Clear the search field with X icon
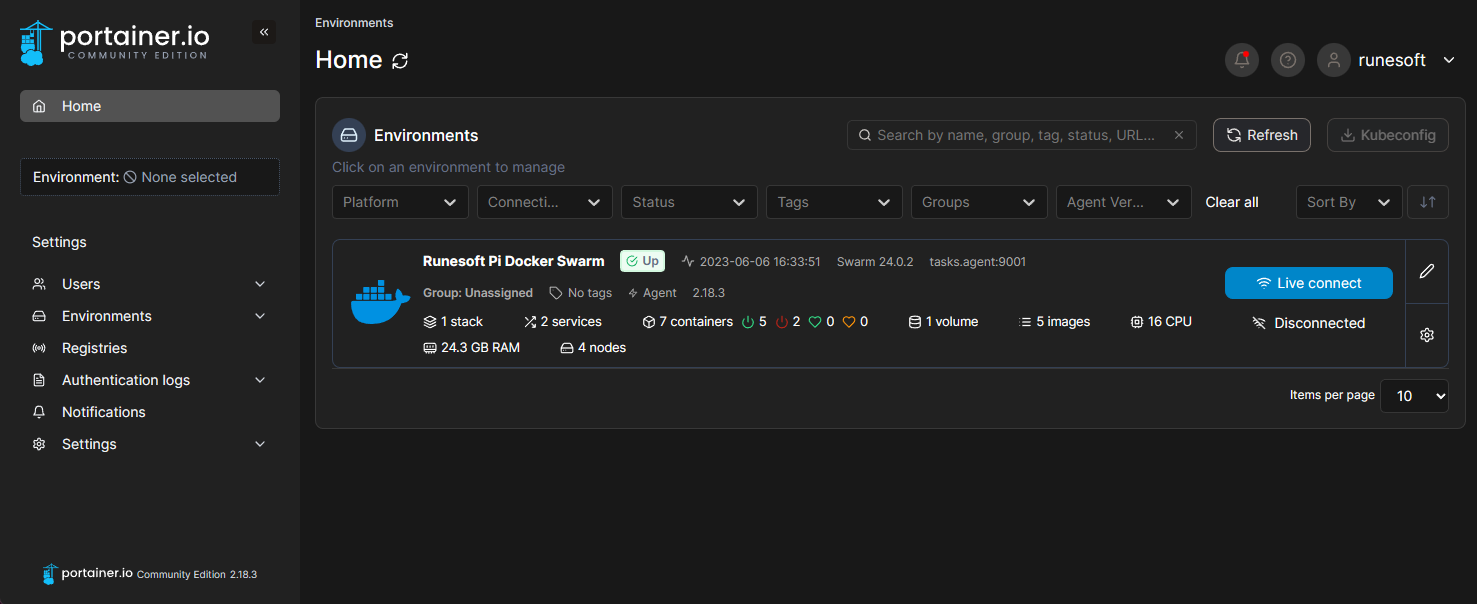Image resolution: width=1477 pixels, height=604 pixels. point(1179,135)
